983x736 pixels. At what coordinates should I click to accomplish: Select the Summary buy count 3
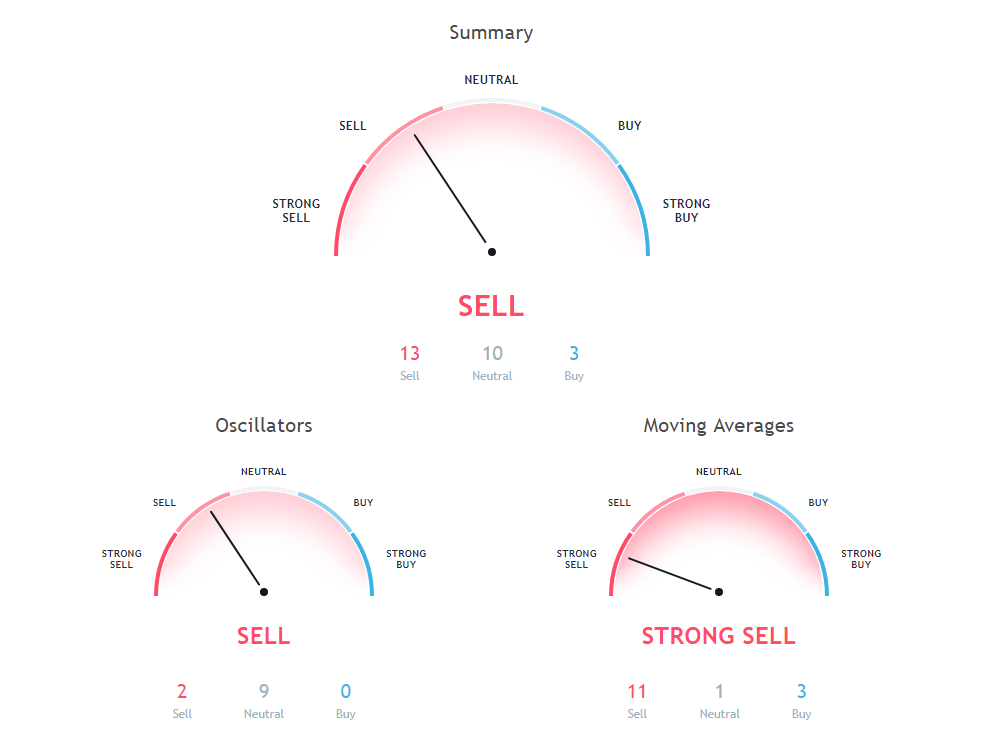coord(574,353)
